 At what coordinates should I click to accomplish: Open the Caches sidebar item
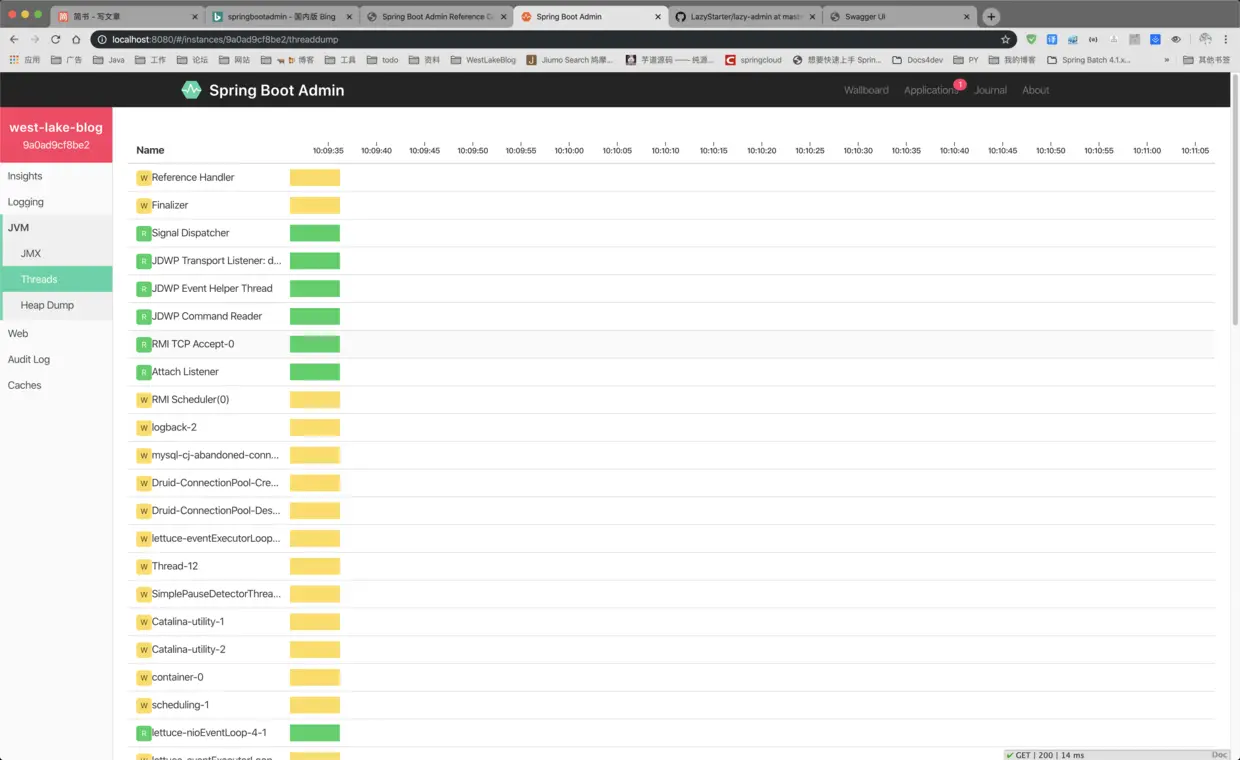pos(57,386)
